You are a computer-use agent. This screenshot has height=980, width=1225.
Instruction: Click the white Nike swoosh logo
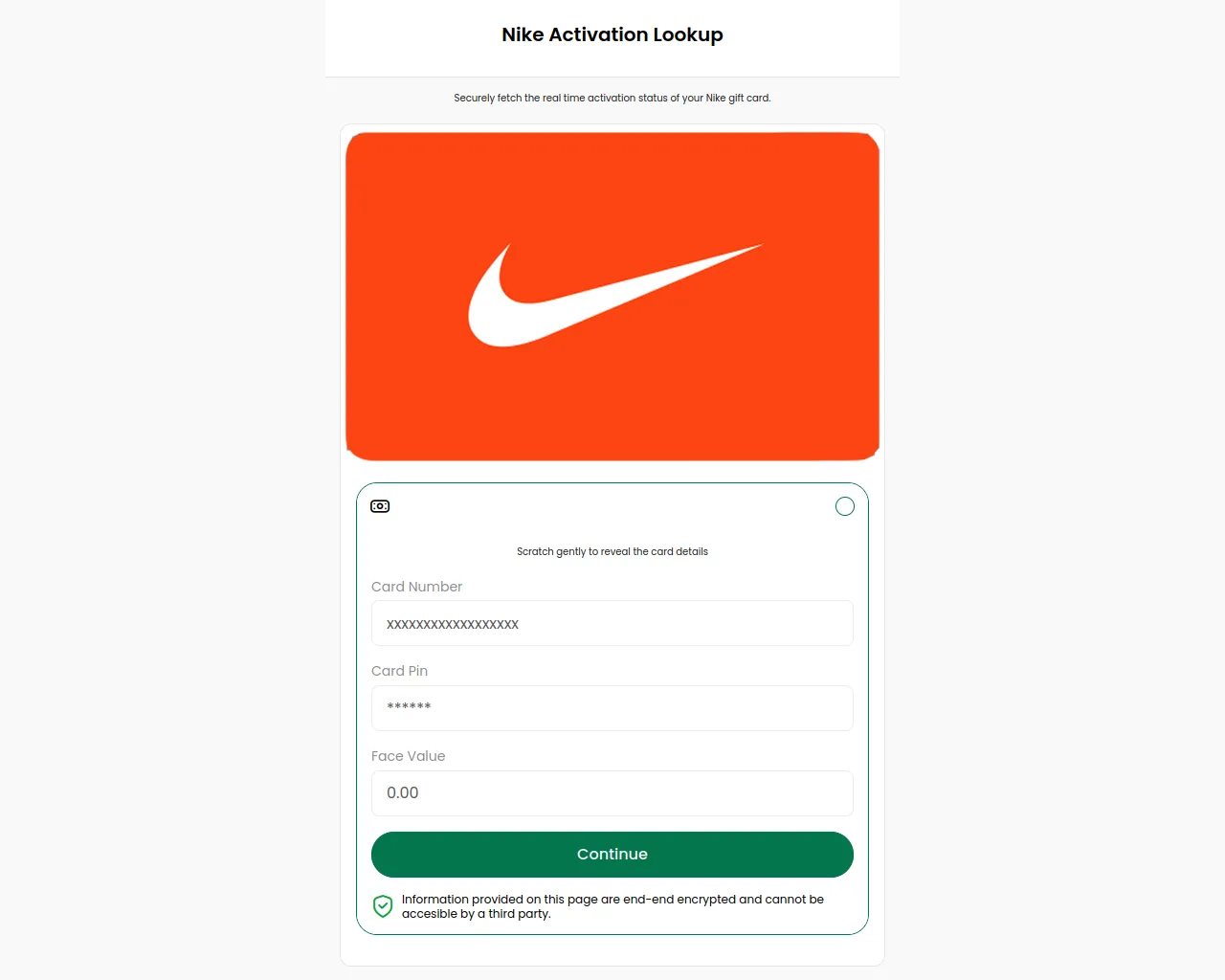click(x=614, y=295)
